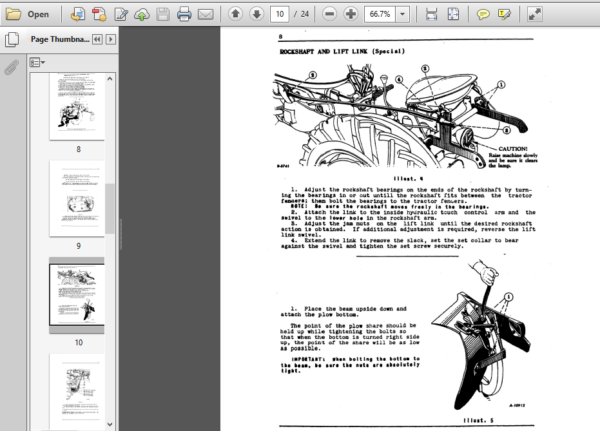Click the thumbnail label '9'

(x=78, y=246)
